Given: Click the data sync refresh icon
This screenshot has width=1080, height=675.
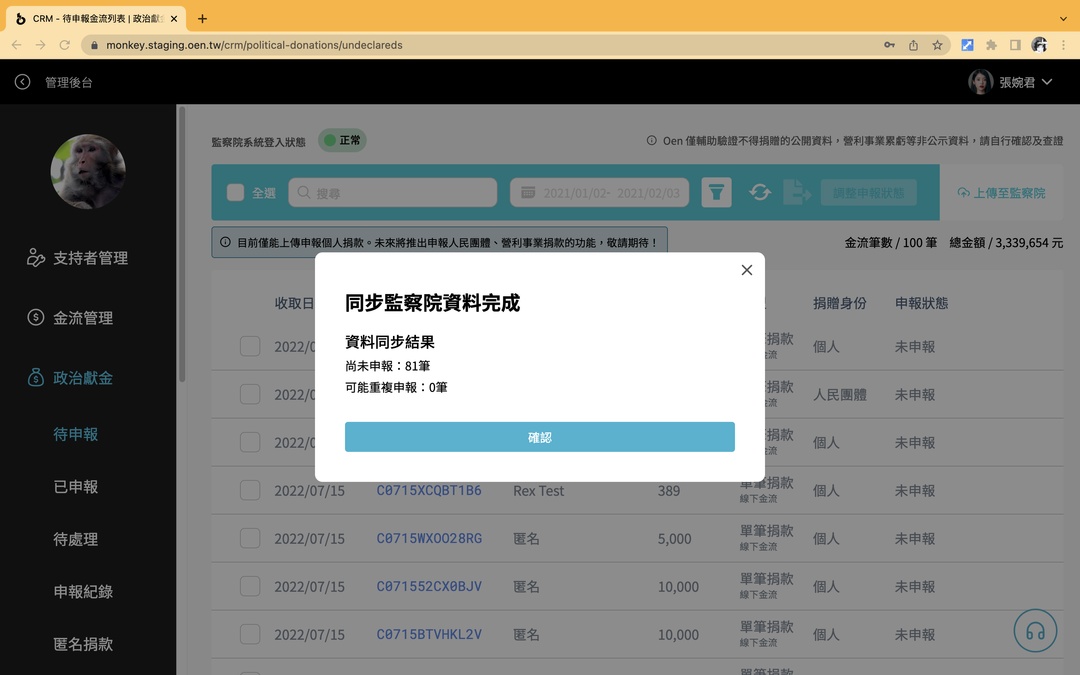Looking at the screenshot, I should click(x=760, y=191).
